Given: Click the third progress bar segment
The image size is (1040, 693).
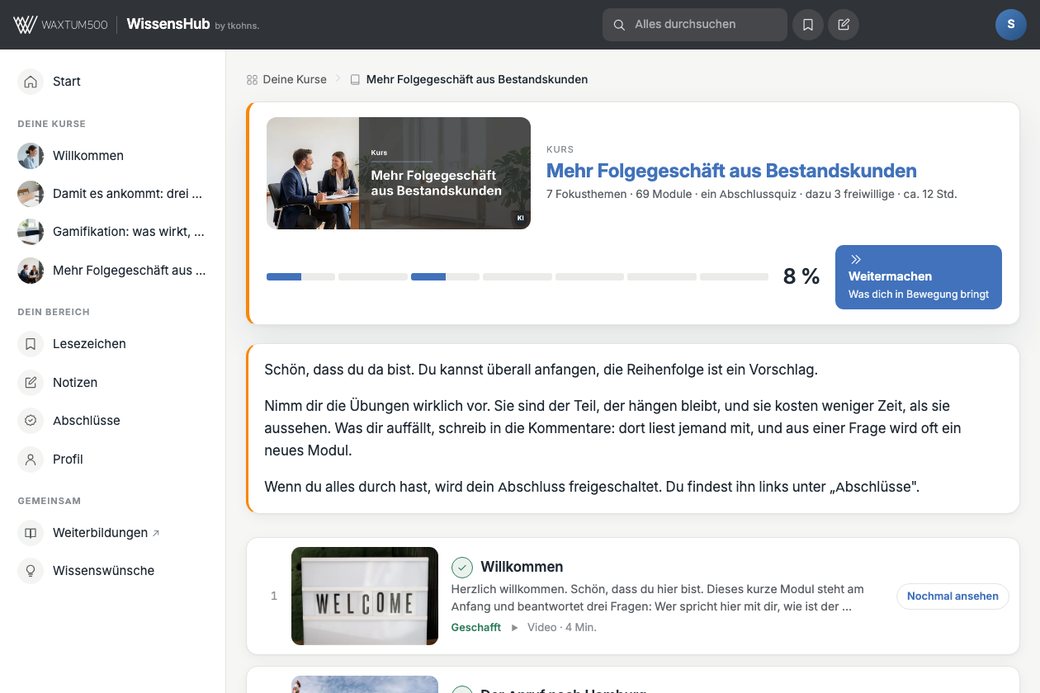Looking at the screenshot, I should click(445, 277).
